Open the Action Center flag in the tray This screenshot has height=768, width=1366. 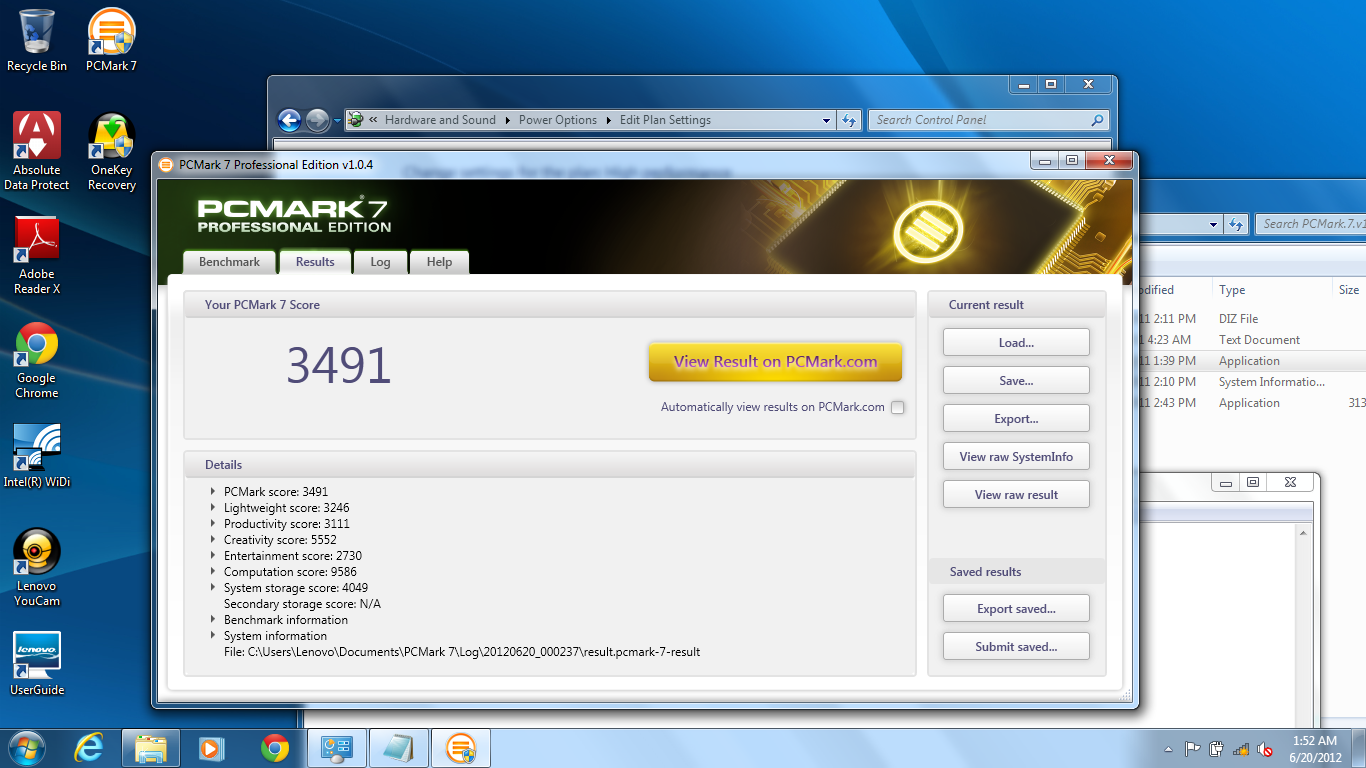[x=1192, y=748]
